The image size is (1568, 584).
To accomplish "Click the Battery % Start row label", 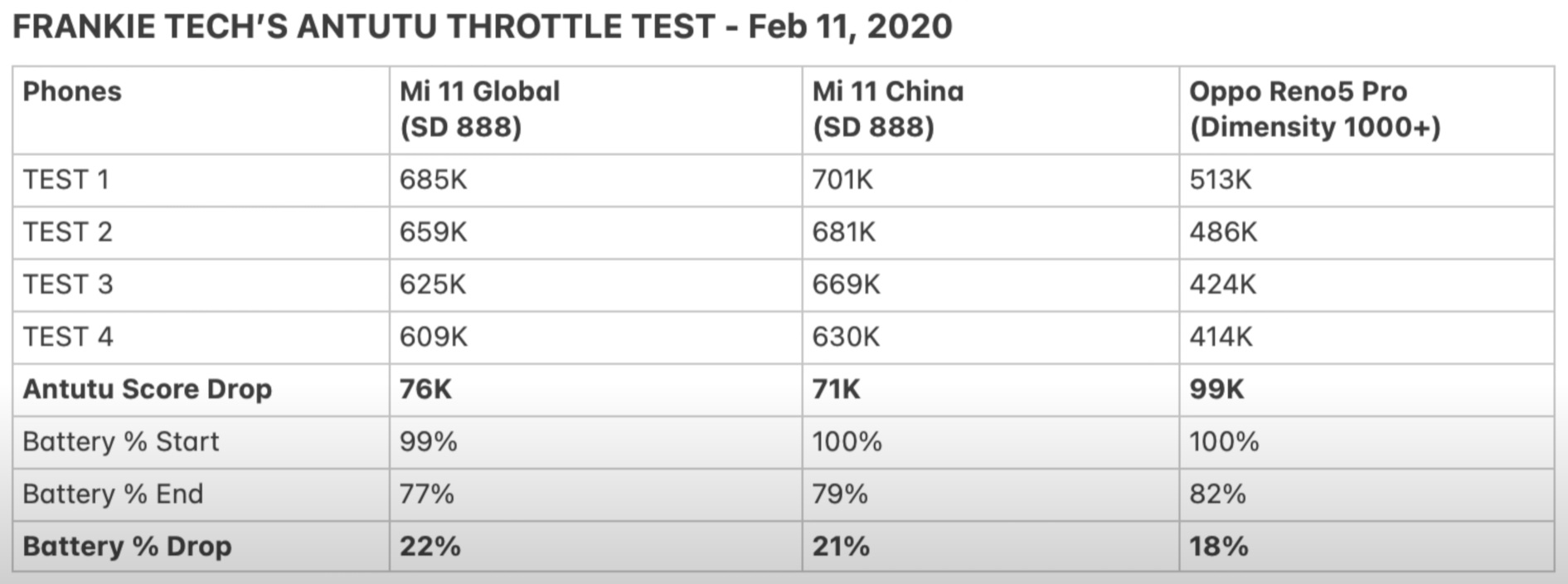I will tap(120, 440).
